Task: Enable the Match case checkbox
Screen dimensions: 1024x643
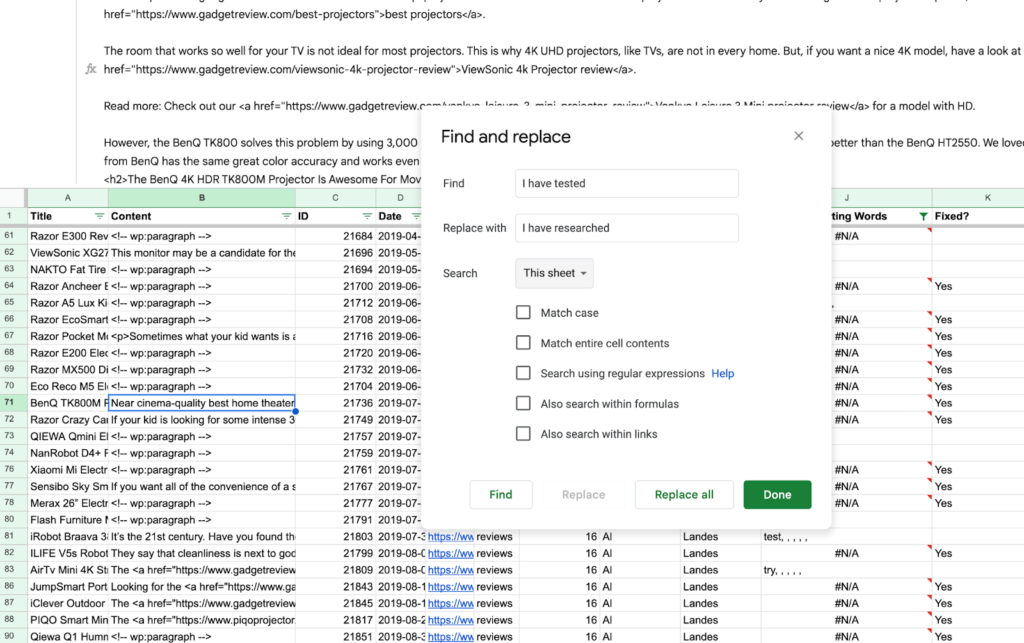Action: pyautogui.click(x=523, y=313)
